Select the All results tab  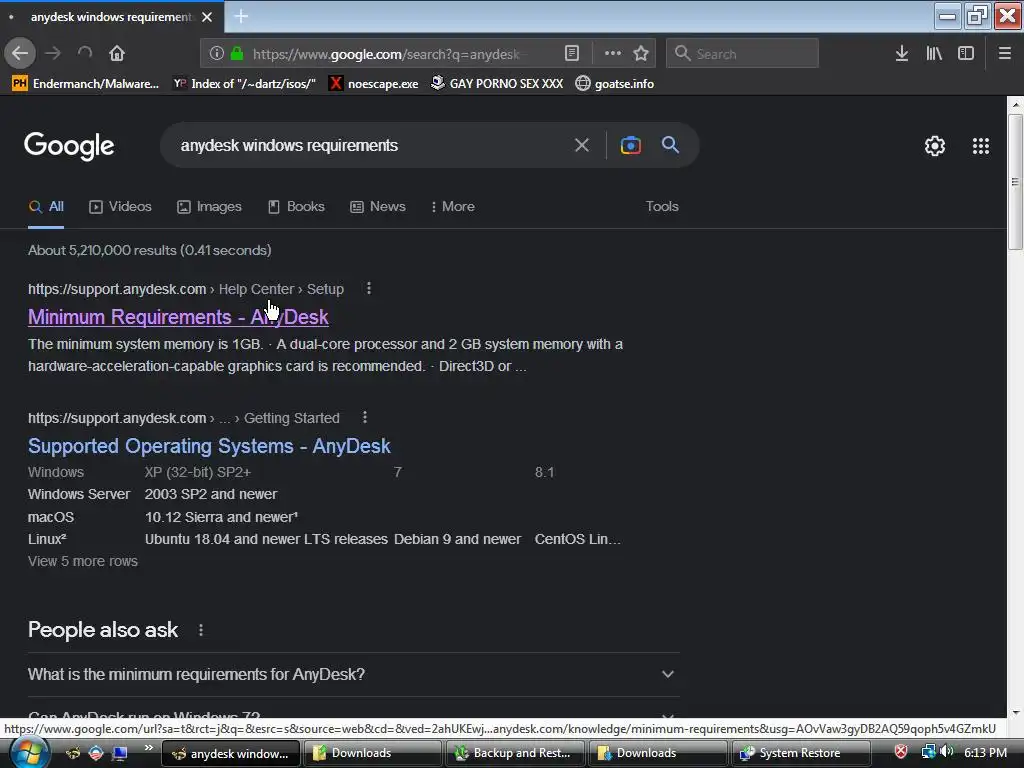(46, 206)
